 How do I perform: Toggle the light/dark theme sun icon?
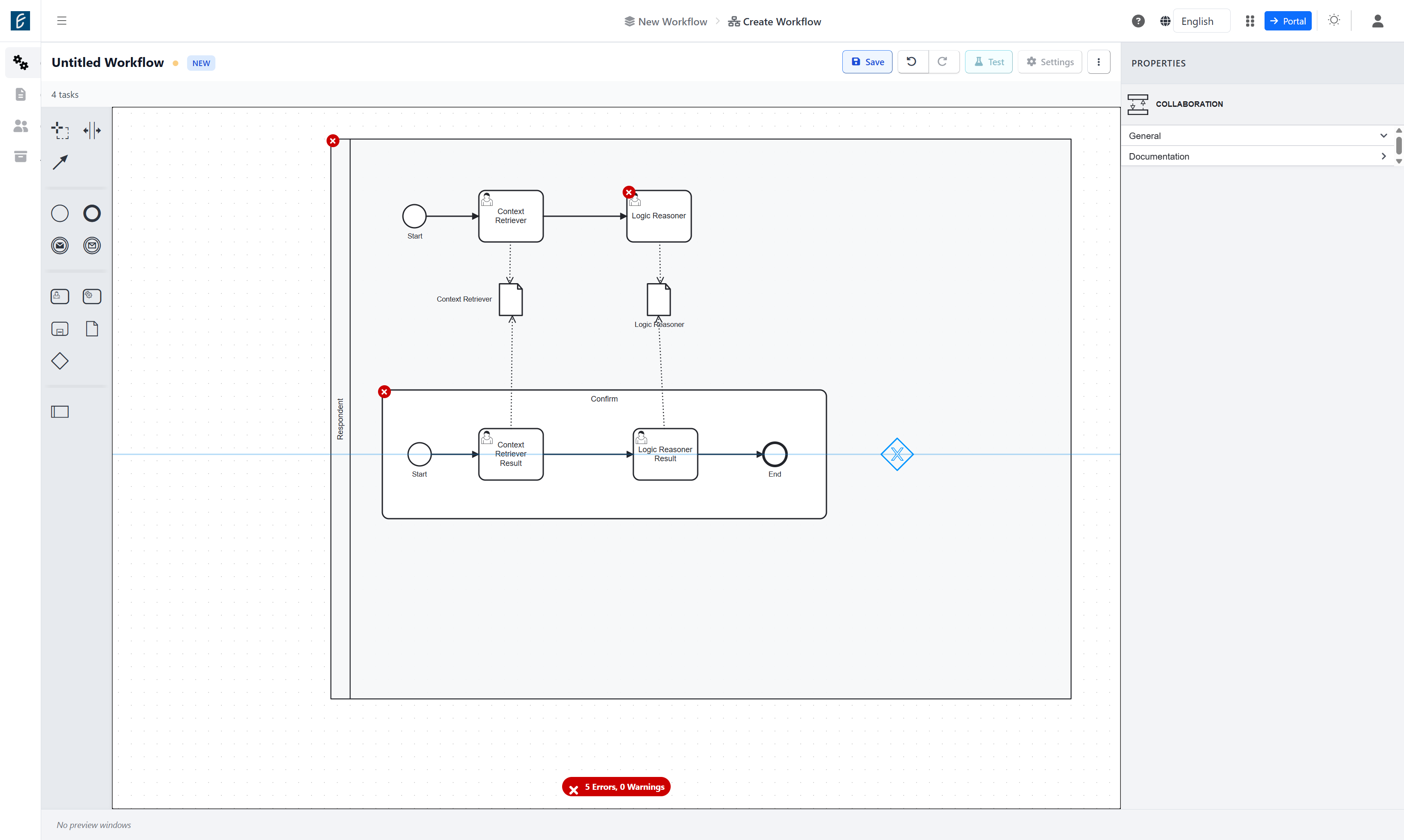[x=1334, y=20]
